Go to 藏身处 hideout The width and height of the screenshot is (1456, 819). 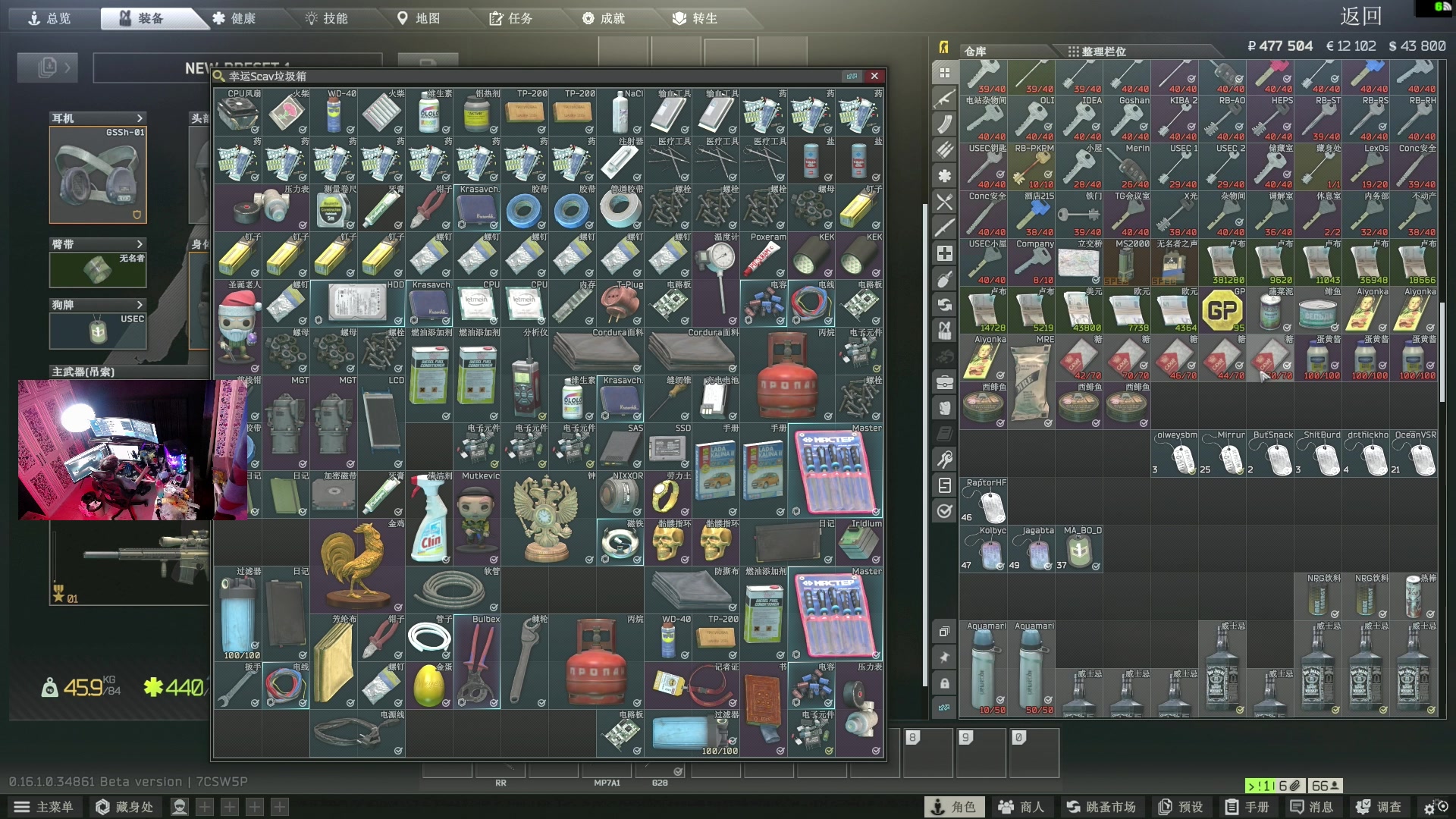(124, 807)
